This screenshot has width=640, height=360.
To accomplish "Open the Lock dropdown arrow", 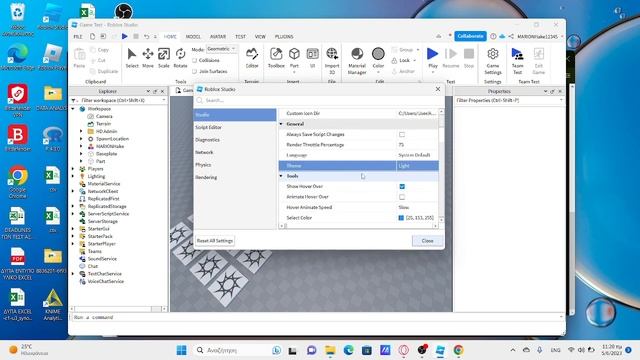I will [415, 60].
